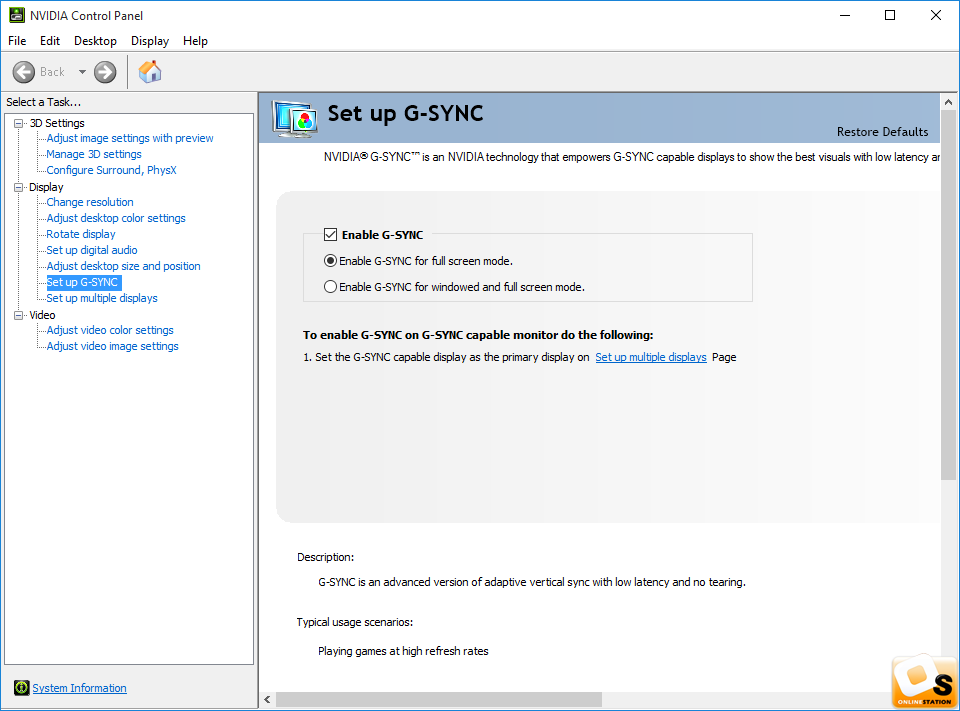Open Configure Surround, PhysX

(111, 170)
